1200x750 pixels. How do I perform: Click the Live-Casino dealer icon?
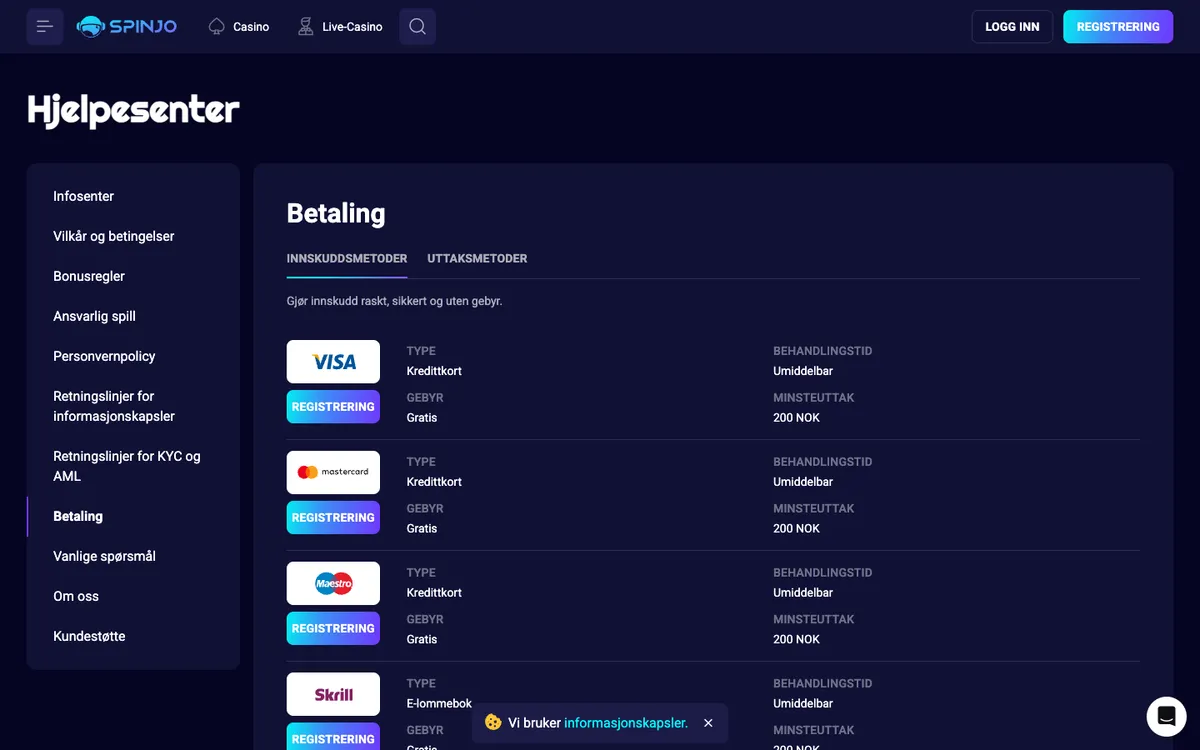(306, 27)
